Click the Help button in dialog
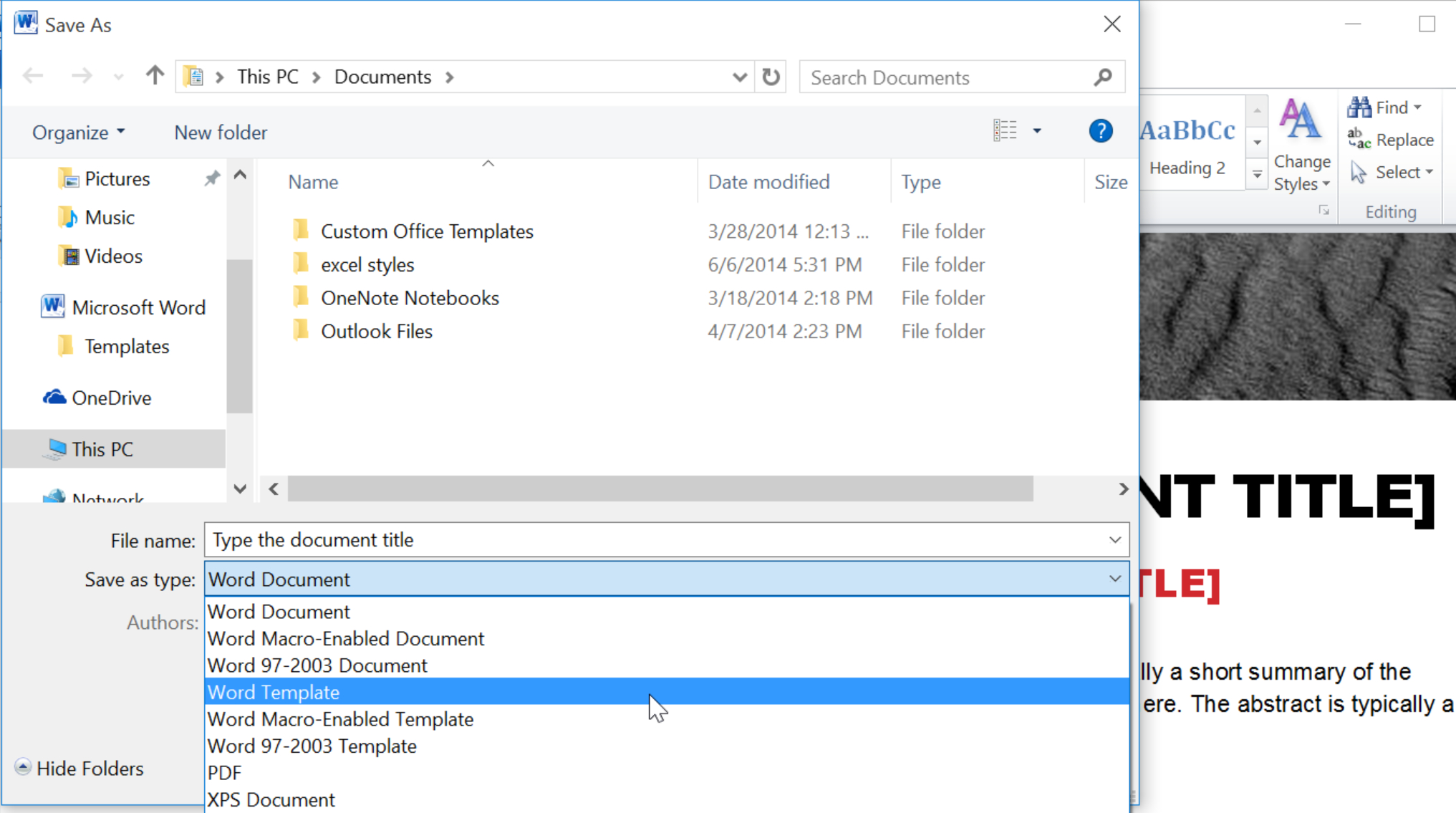This screenshot has height=813, width=1456. [x=1101, y=130]
